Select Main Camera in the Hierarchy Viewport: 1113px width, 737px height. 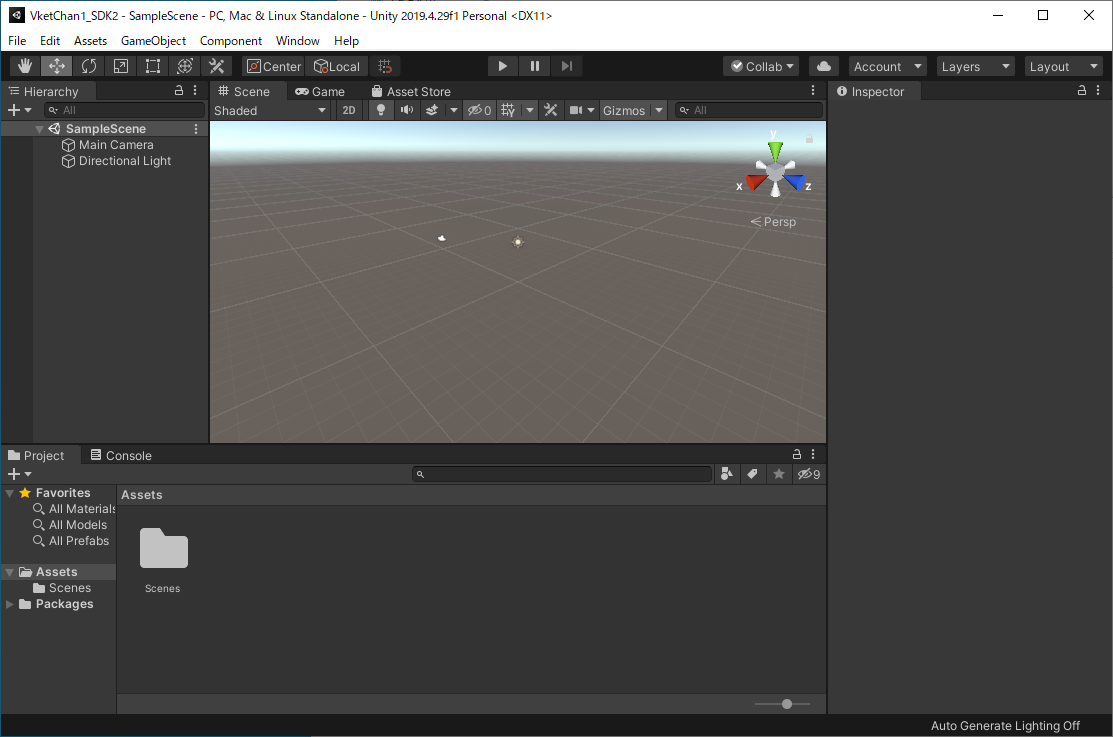[117, 144]
